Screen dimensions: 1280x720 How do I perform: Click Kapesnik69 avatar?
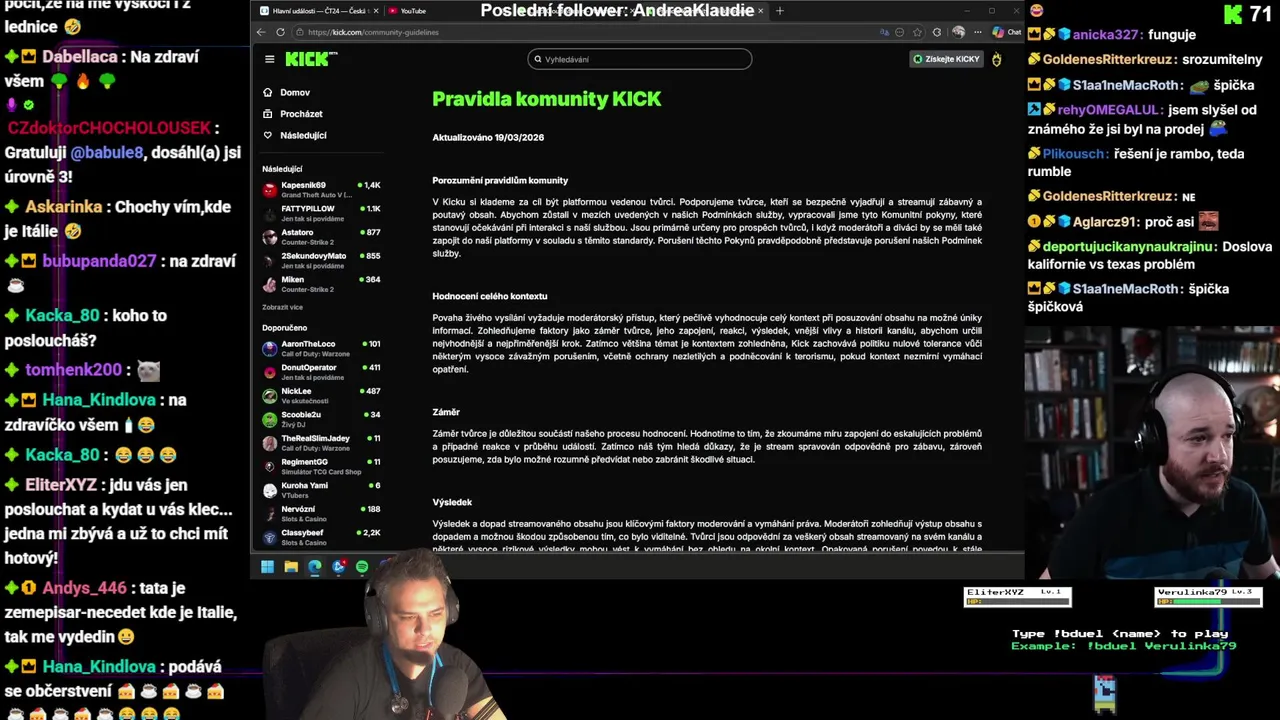coord(269,189)
